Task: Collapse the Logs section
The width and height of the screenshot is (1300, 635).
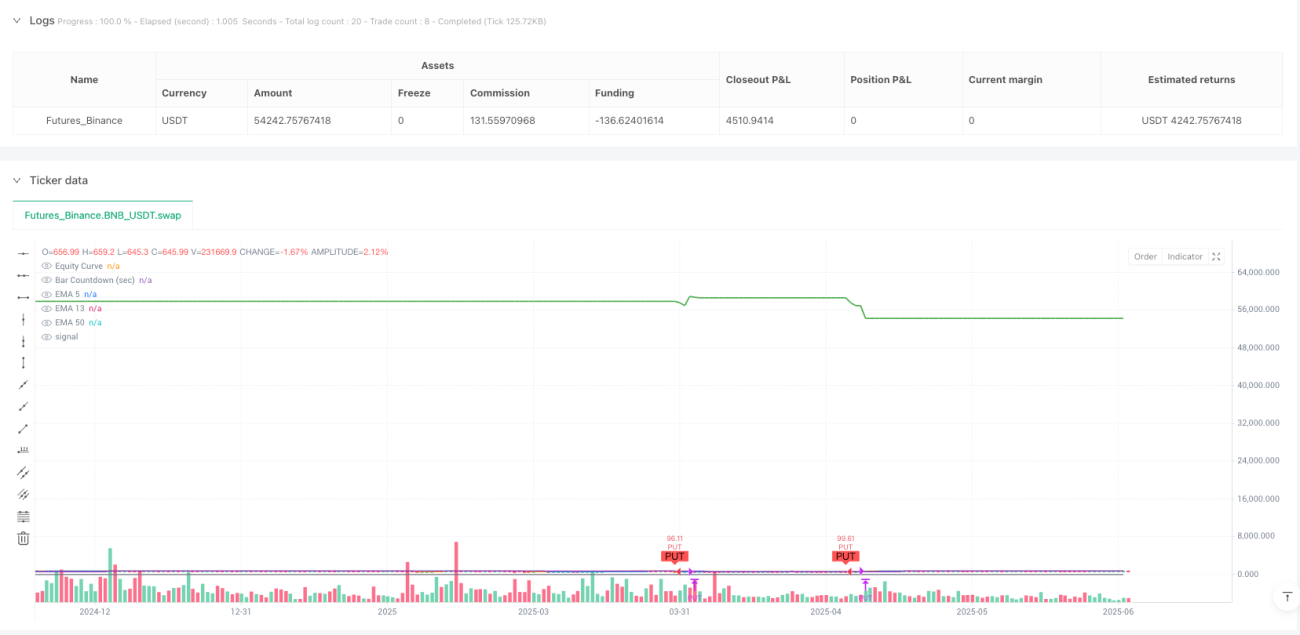Action: coord(16,20)
